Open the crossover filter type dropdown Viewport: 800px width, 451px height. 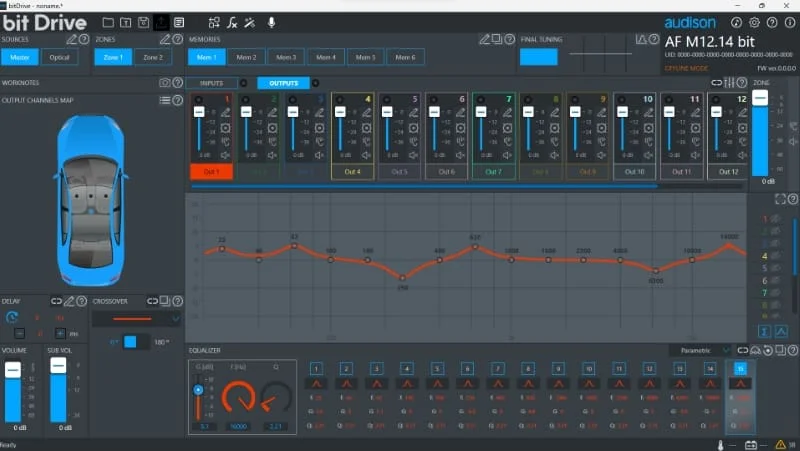[136, 319]
